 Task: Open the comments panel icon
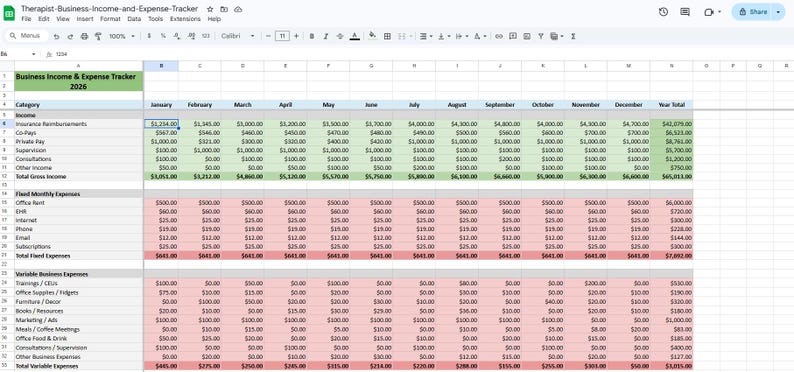[x=685, y=12]
